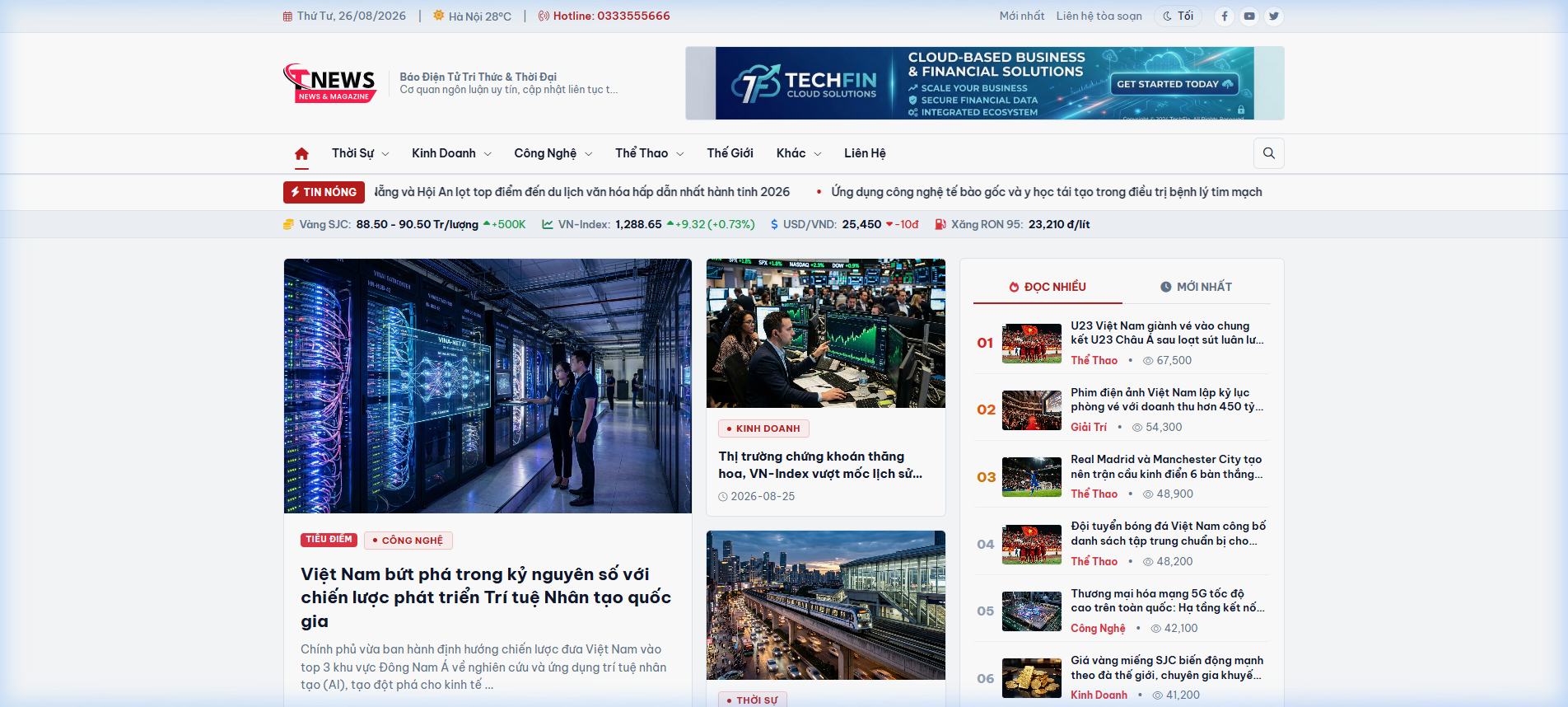The height and width of the screenshot is (707, 1568).
Task: Open article Thị trường chứng khoán thăng hoa
Action: (x=820, y=465)
